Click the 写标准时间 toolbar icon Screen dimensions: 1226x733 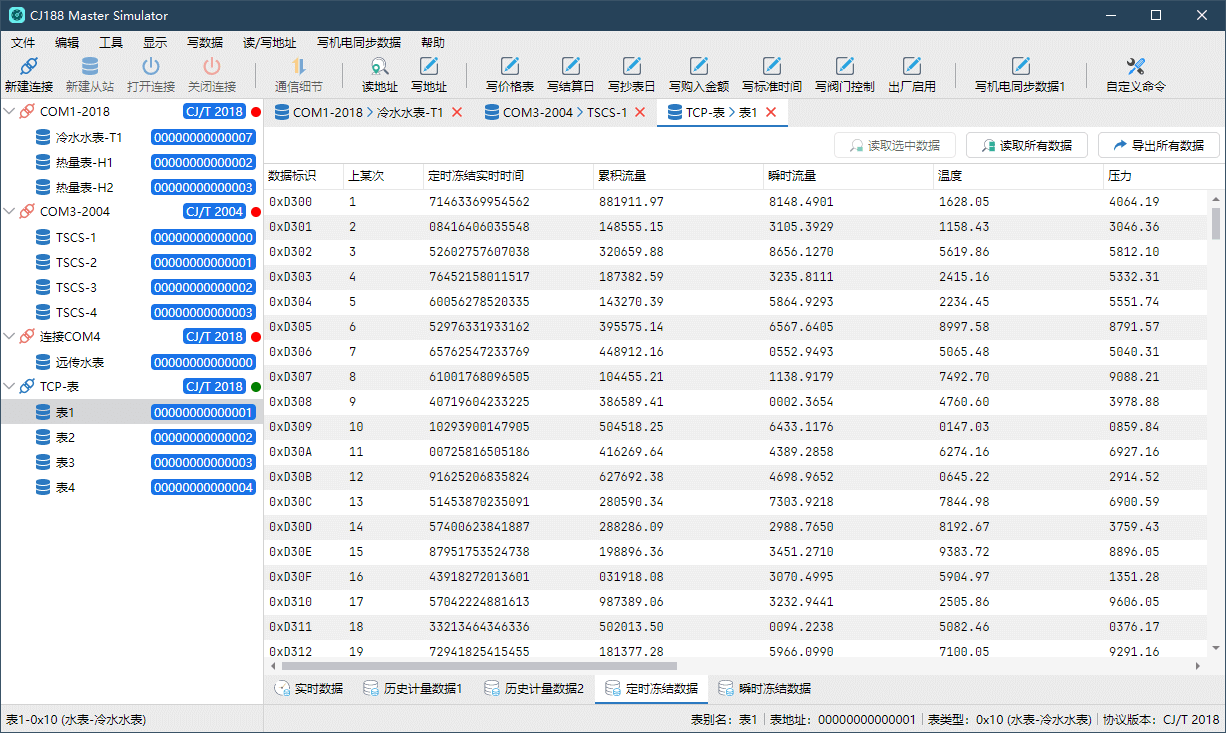771,67
